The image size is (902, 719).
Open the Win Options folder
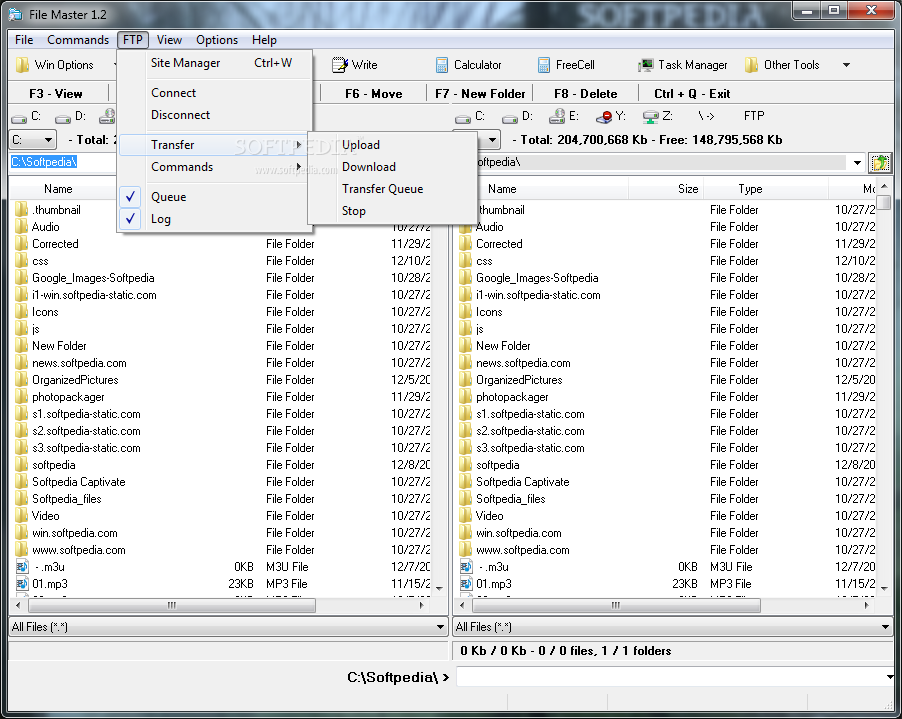(x=55, y=65)
